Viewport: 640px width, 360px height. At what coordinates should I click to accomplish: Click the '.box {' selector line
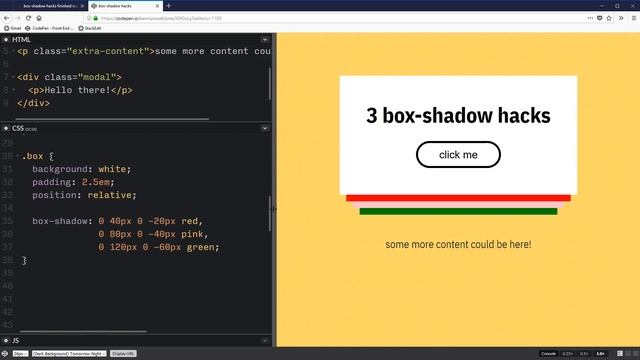[x=38, y=156]
